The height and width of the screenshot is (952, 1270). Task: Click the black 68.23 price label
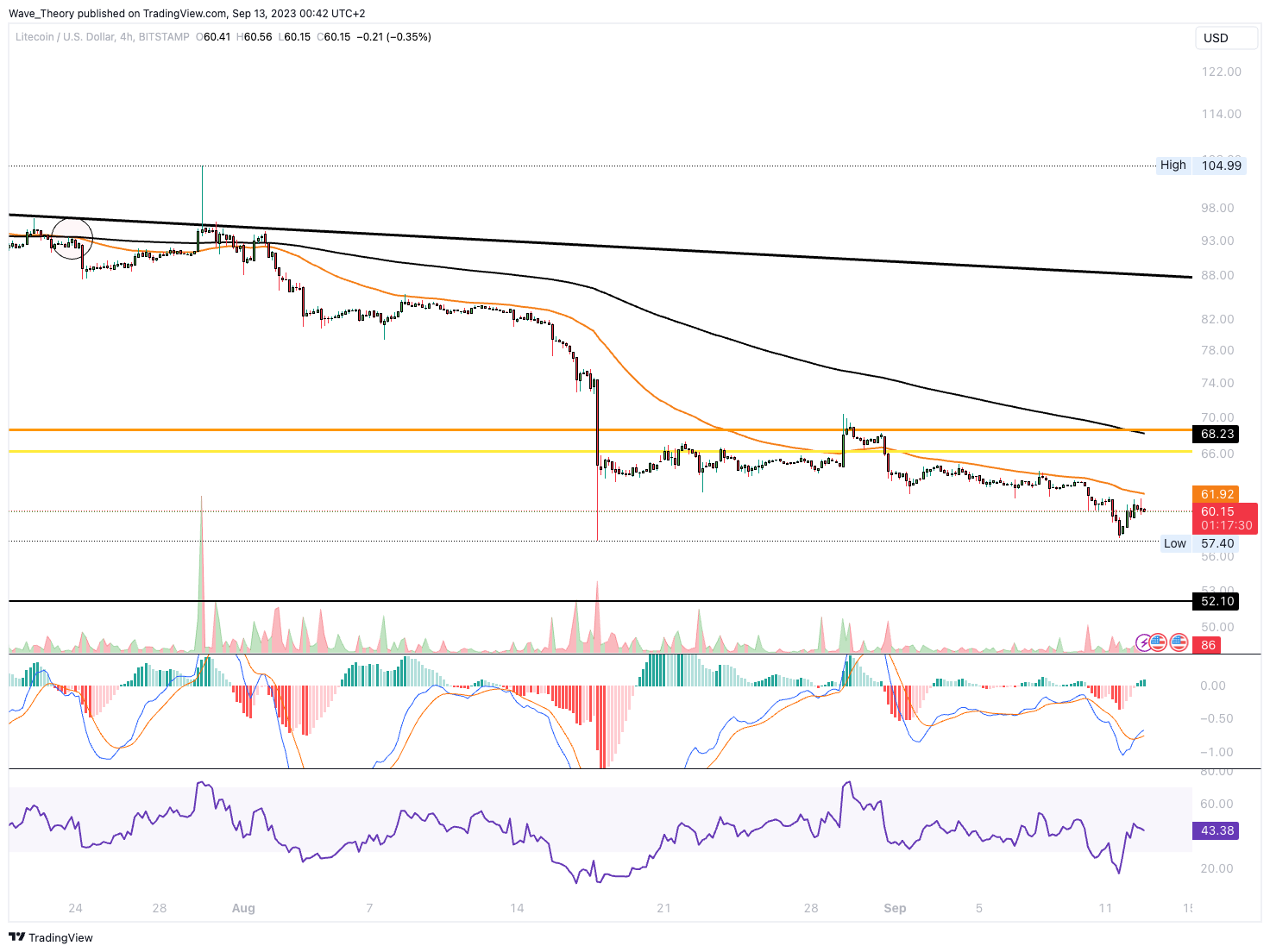pos(1217,434)
